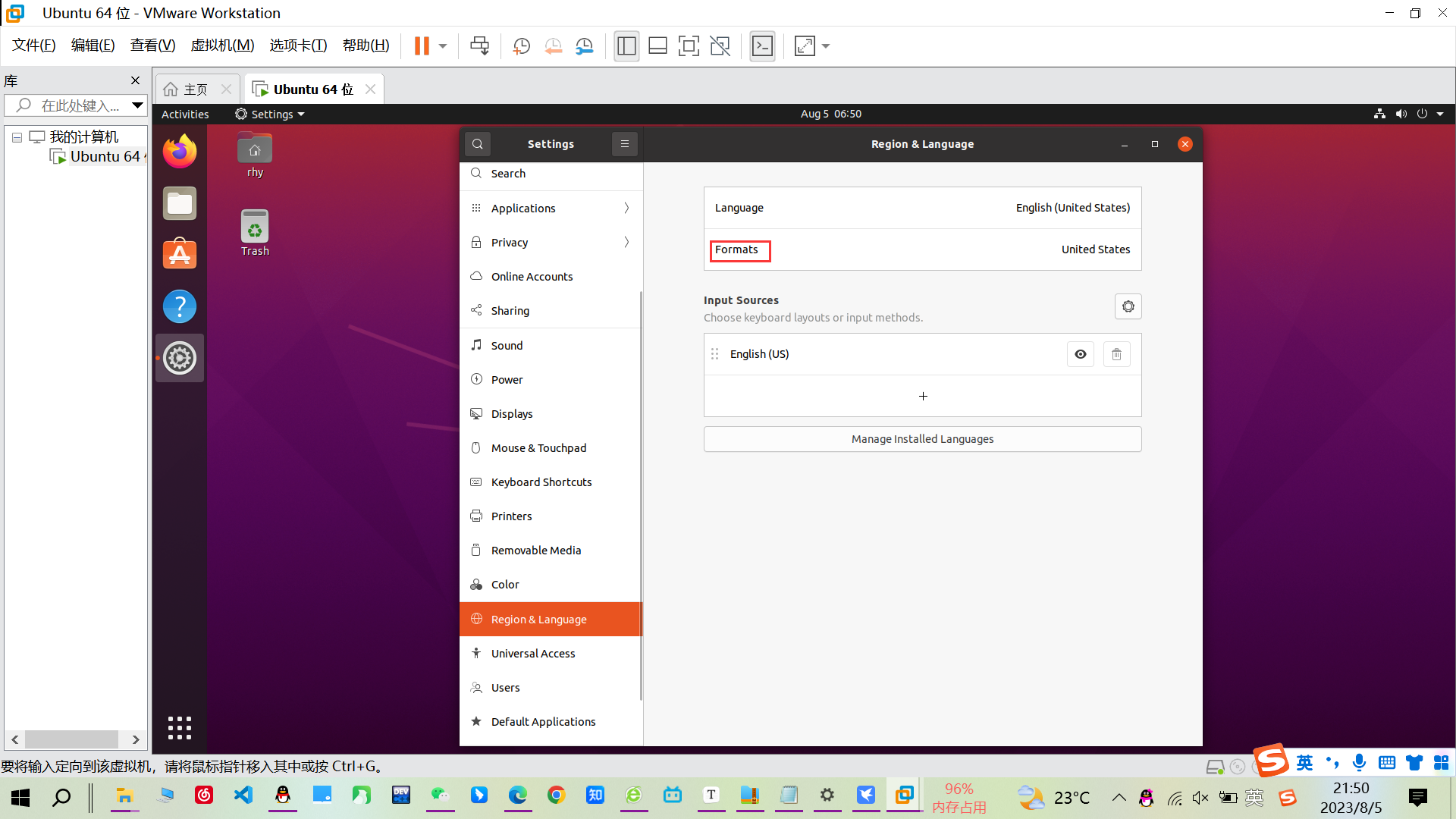1456x819 pixels.
Task: Open VMware 编辑(E) menu
Action: tap(93, 45)
